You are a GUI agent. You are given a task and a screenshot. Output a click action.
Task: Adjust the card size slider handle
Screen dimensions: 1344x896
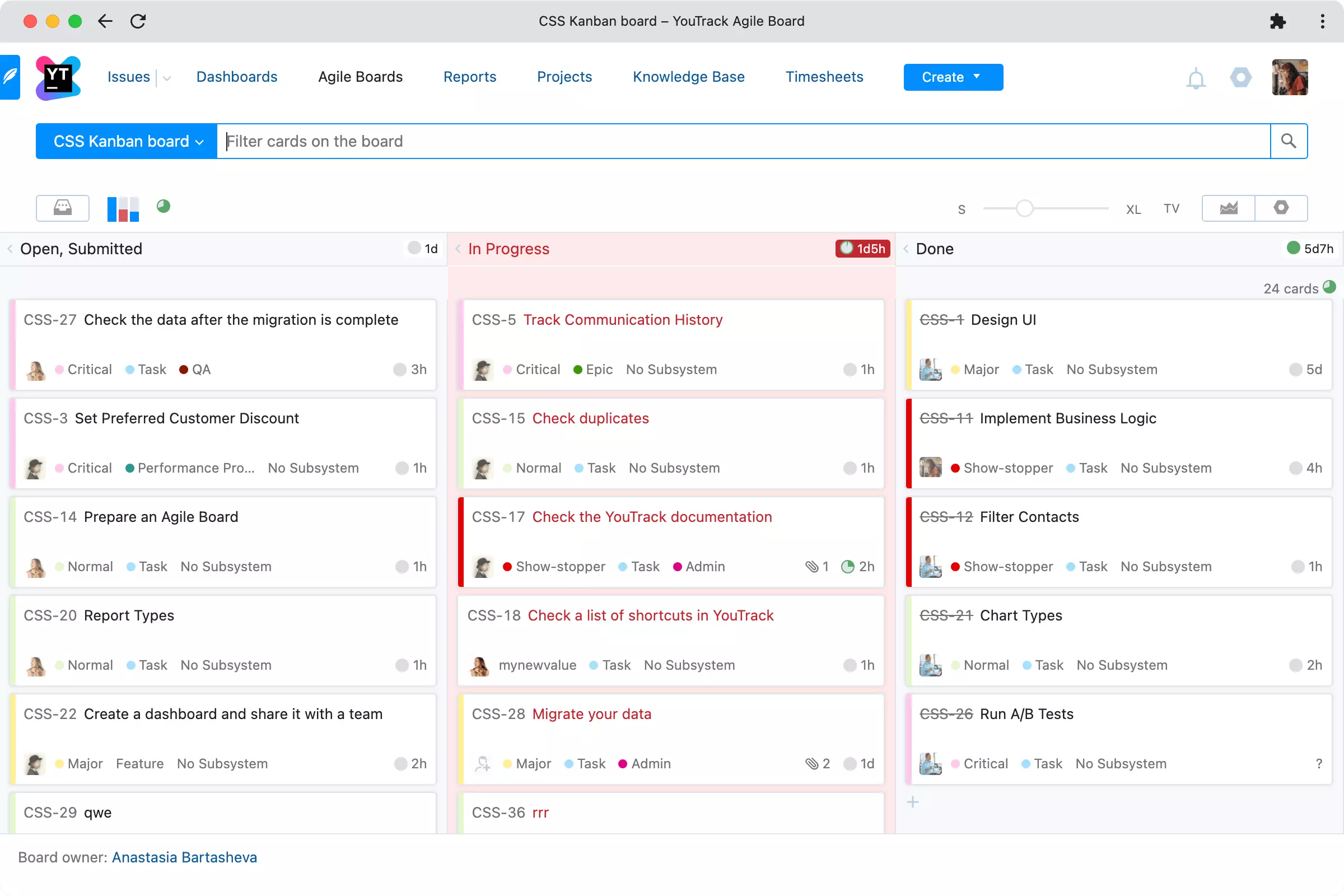pyautogui.click(x=1025, y=208)
